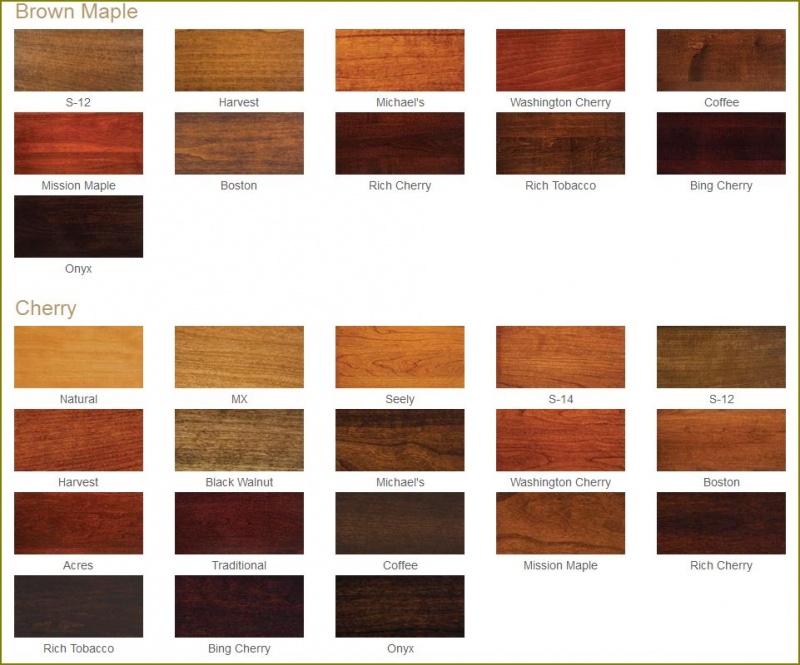The width and height of the screenshot is (800, 665).
Task: Choose the Cherry Bing Cherry swatch
Action: pos(239,606)
